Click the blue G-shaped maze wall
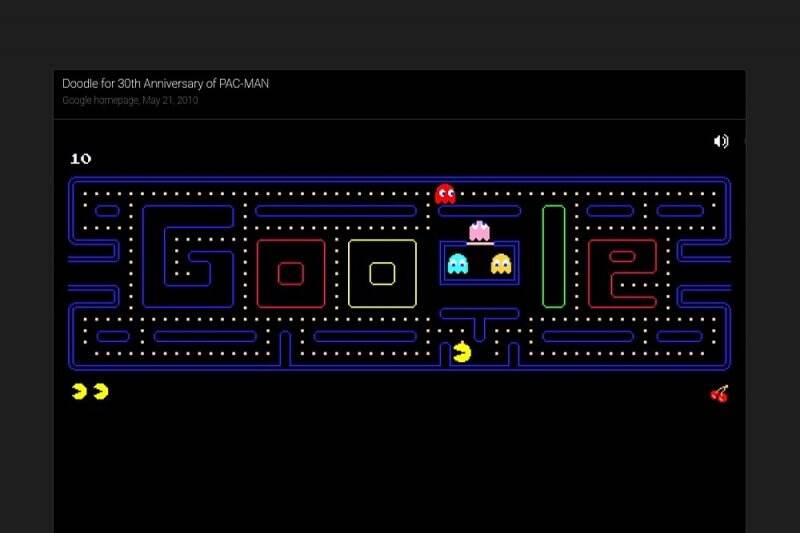800x533 pixels. tap(188, 256)
